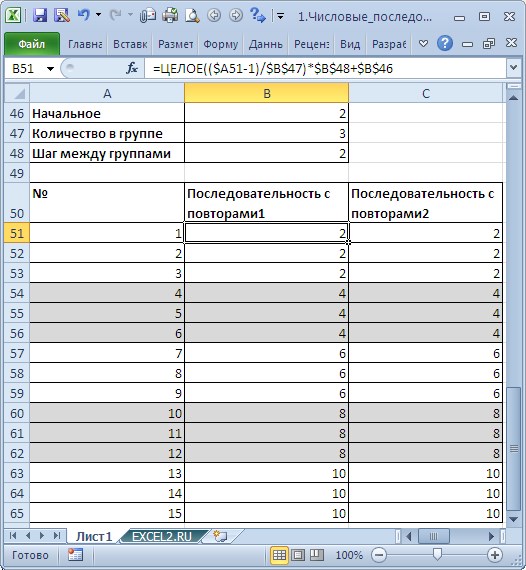The height and width of the screenshot is (570, 526).
Task: Click the Insert Function fx icon
Action: point(132,68)
